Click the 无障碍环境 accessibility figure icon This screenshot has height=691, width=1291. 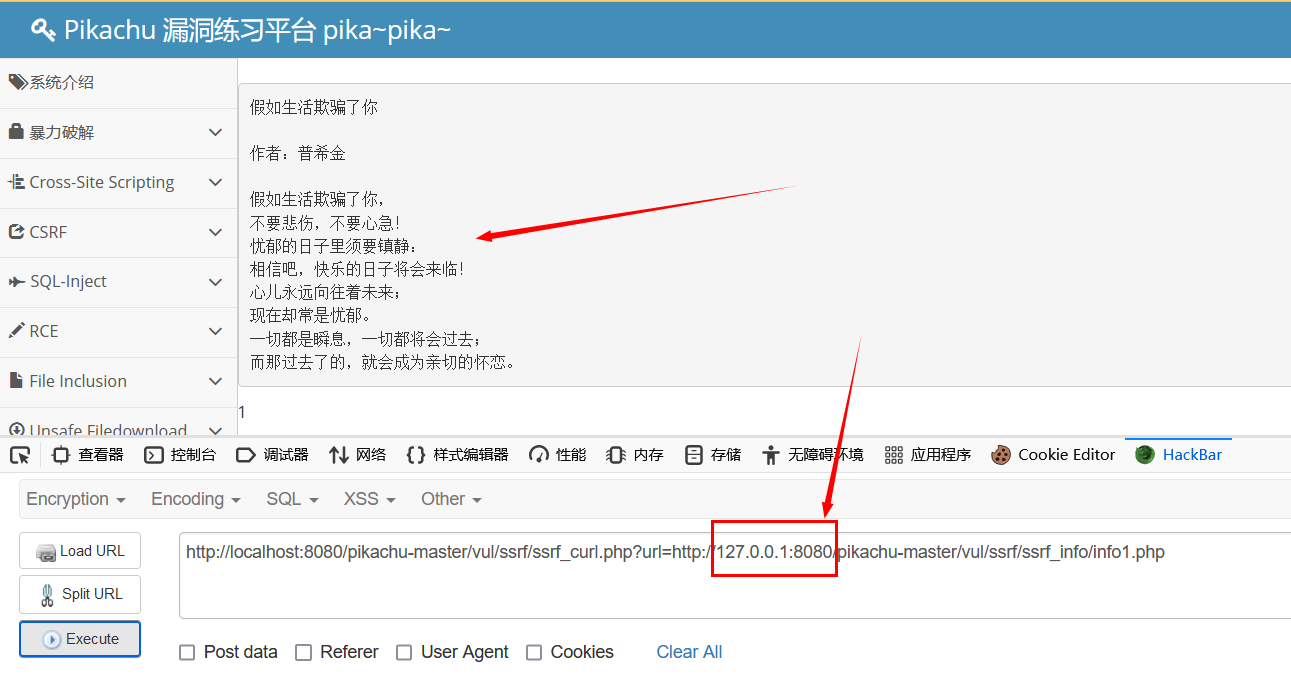[x=771, y=455]
